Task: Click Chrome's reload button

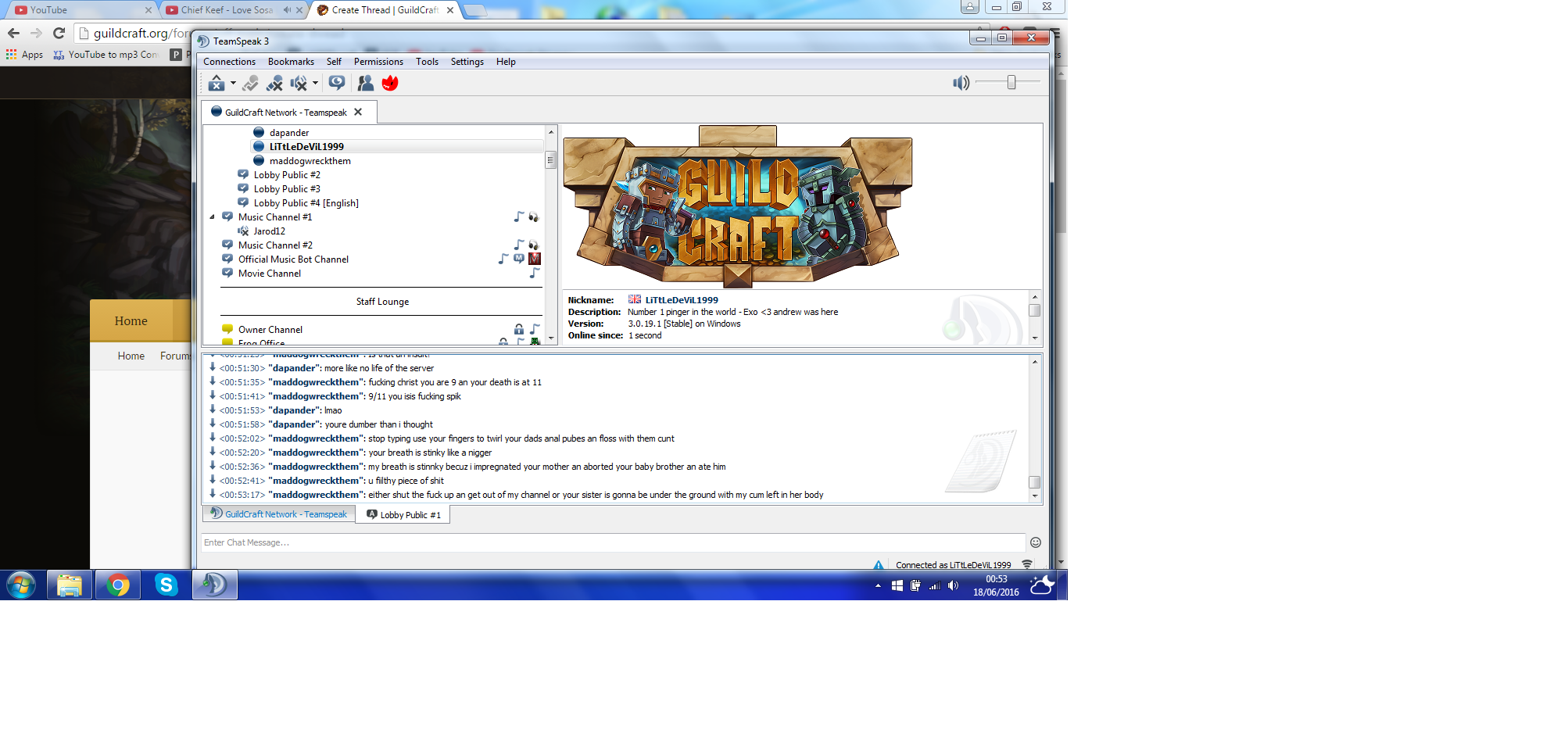Action: (59, 33)
